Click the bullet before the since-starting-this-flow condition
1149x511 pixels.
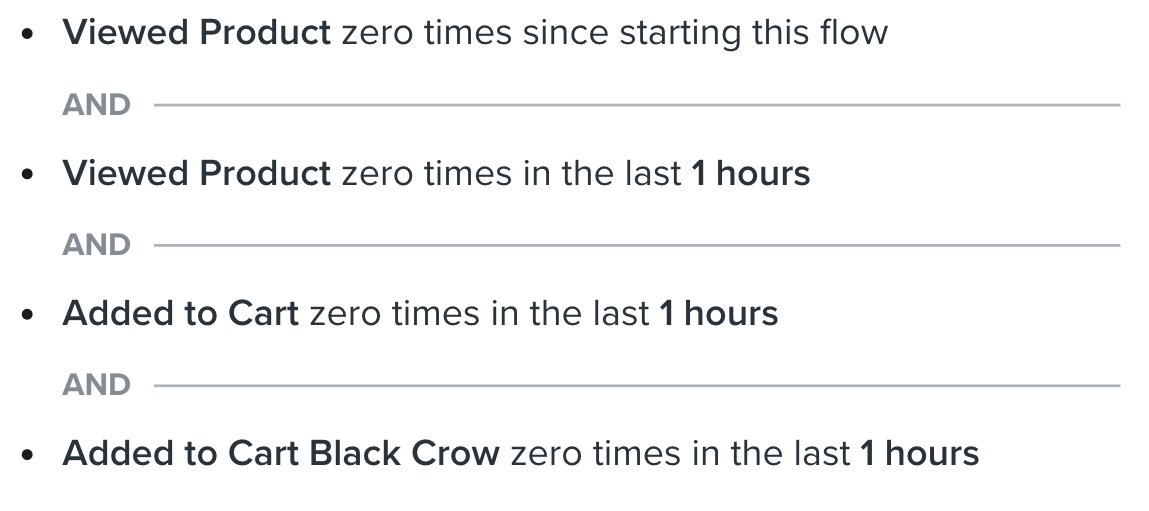click(28, 34)
